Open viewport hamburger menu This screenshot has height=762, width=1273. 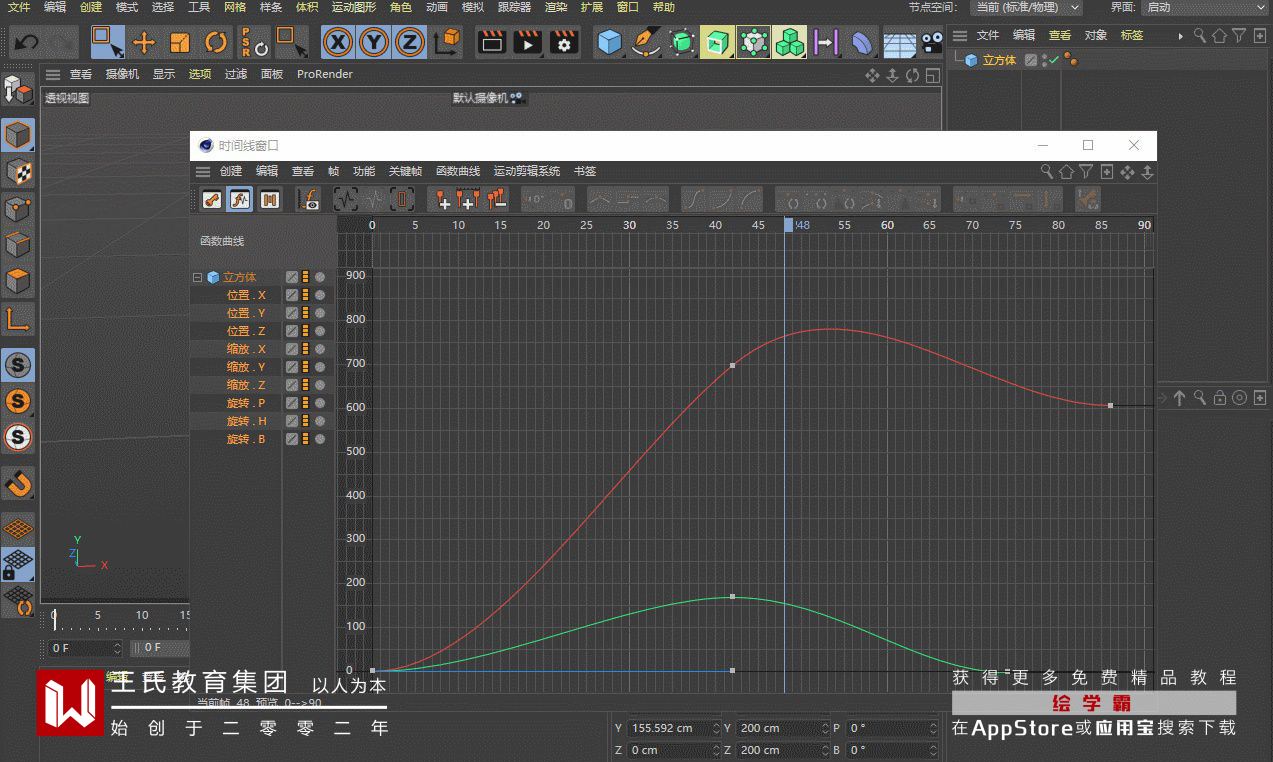pyautogui.click(x=53, y=74)
